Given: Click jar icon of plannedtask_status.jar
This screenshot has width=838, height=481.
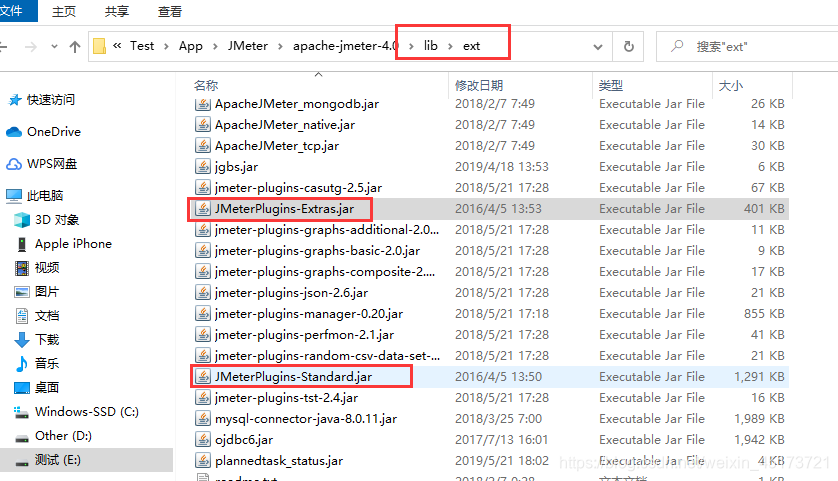Looking at the screenshot, I should pos(203,460).
